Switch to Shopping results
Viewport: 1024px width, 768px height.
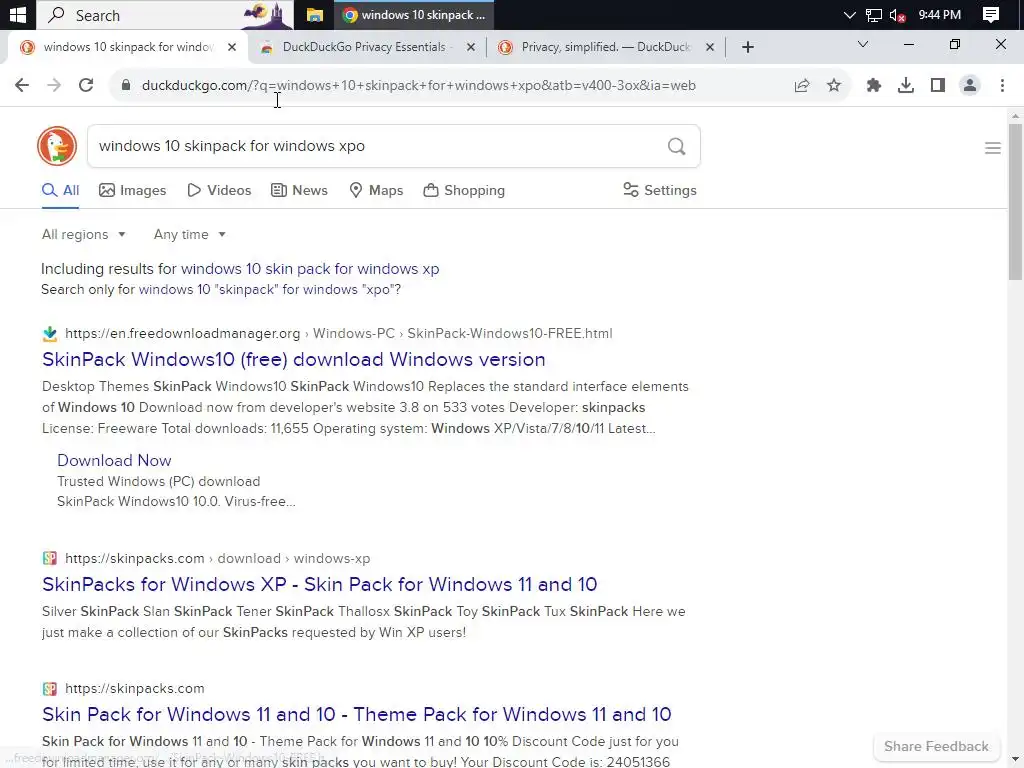pos(464,190)
